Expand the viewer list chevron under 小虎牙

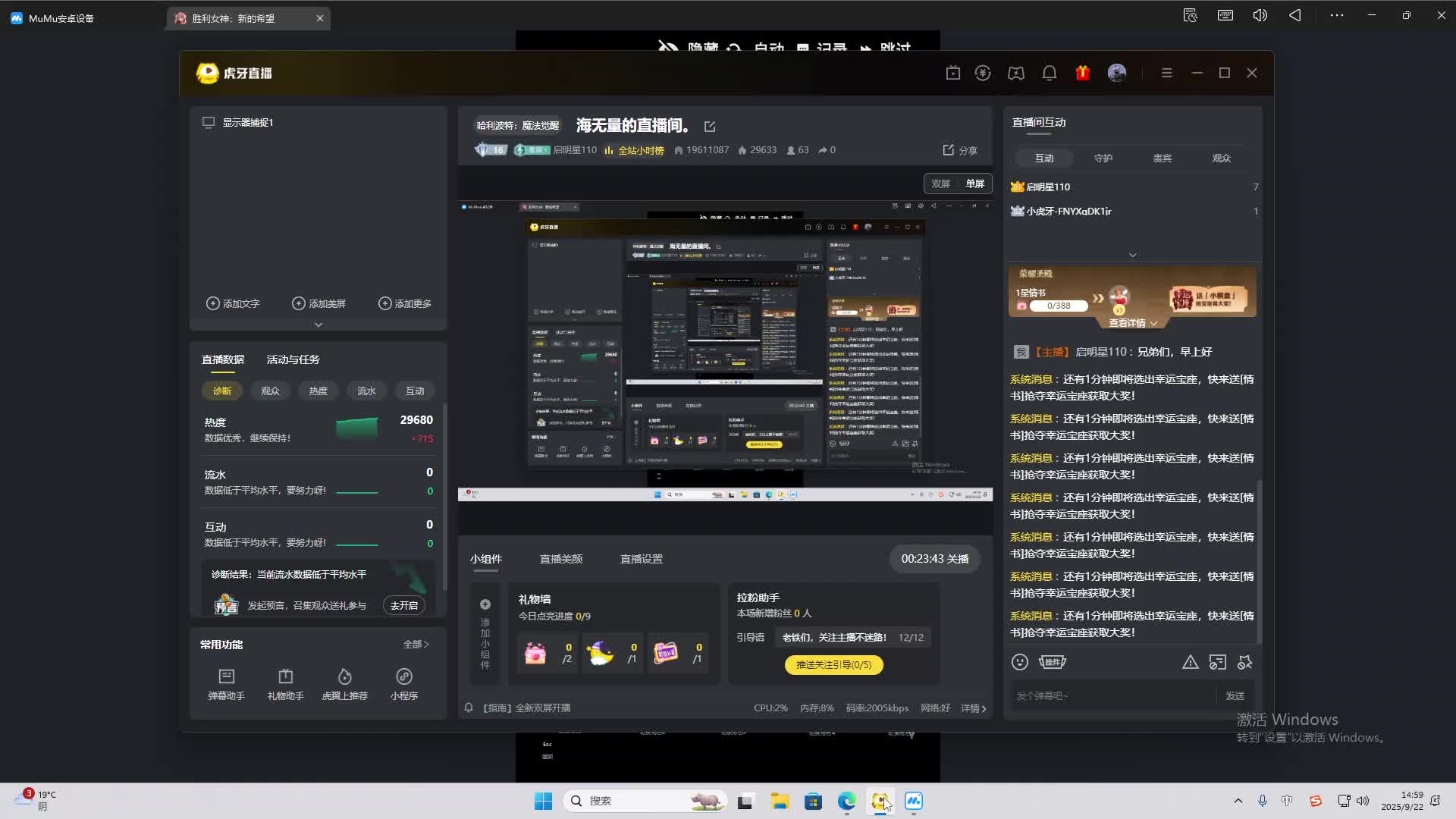1132,255
